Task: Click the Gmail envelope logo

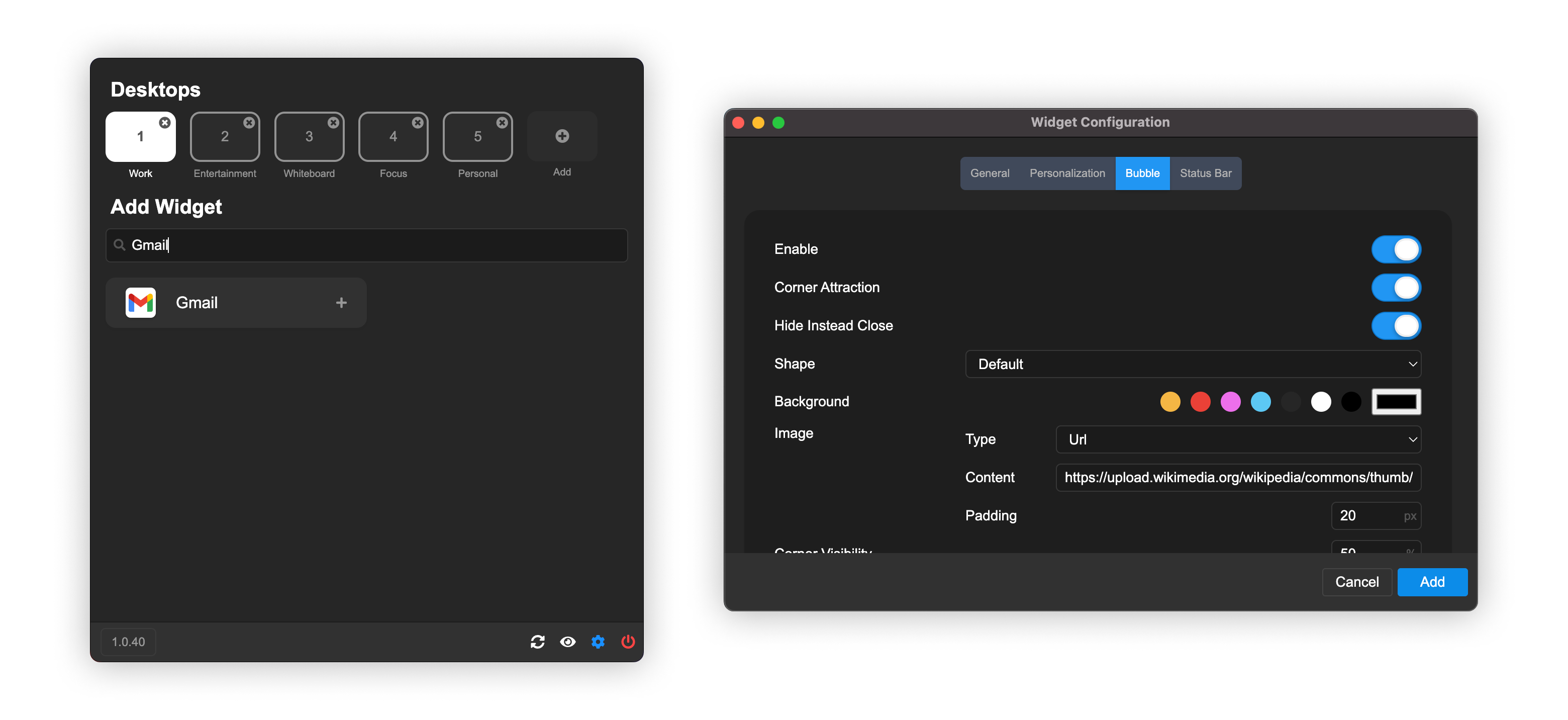Action: 141,303
